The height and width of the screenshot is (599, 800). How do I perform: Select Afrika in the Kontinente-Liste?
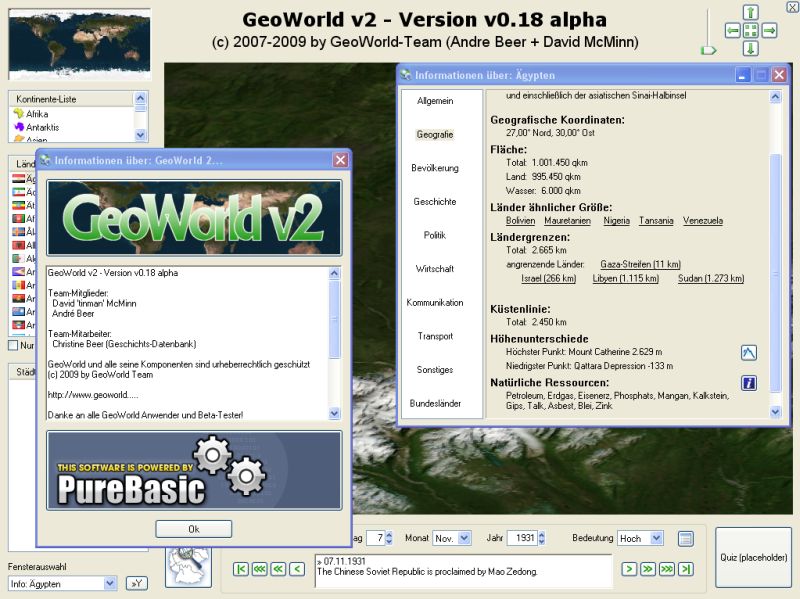point(37,114)
